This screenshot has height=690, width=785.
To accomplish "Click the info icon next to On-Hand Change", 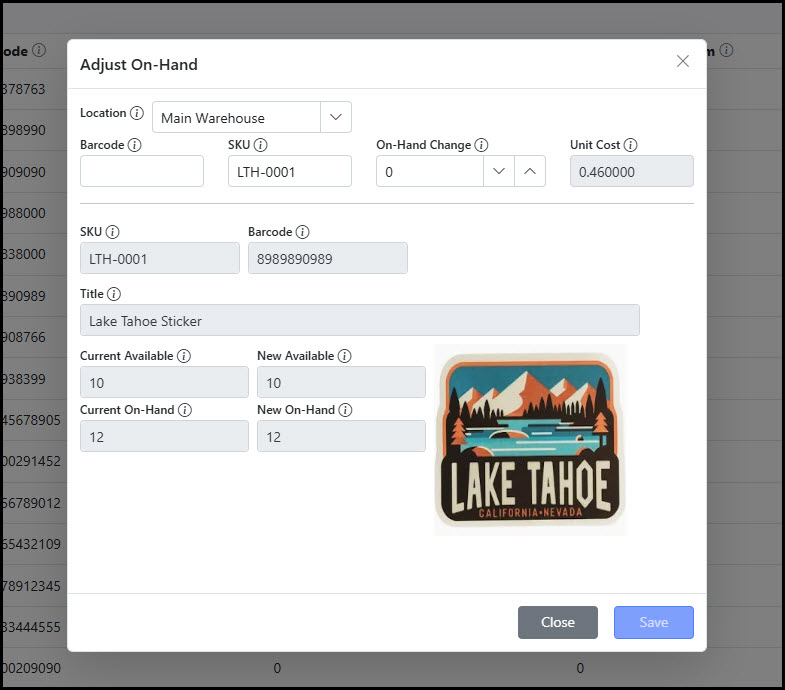I will tap(481, 145).
